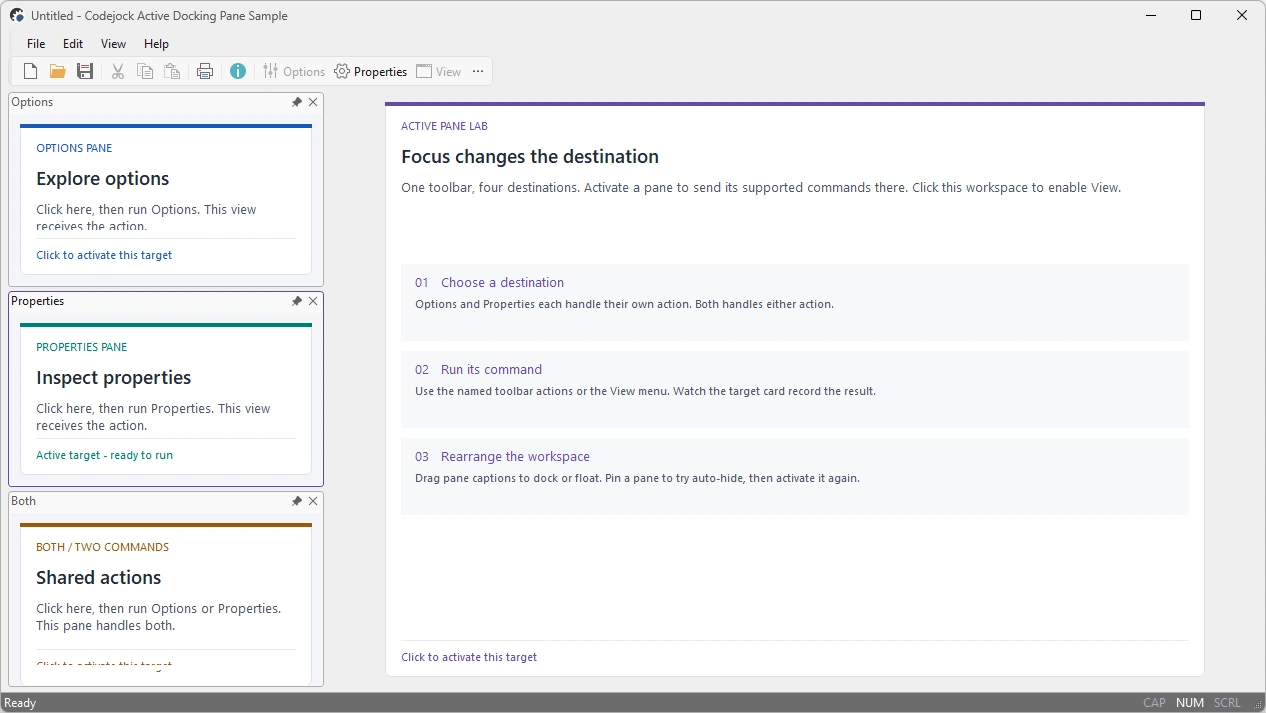This screenshot has width=1266, height=713.
Task: Close the Properties pane
Action: (313, 301)
